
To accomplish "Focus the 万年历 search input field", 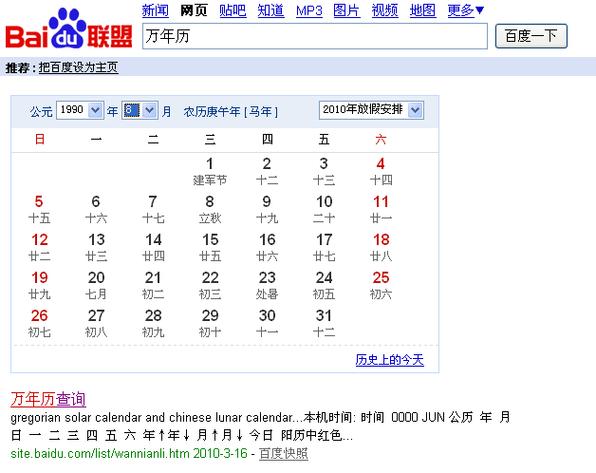I will tap(315, 36).
